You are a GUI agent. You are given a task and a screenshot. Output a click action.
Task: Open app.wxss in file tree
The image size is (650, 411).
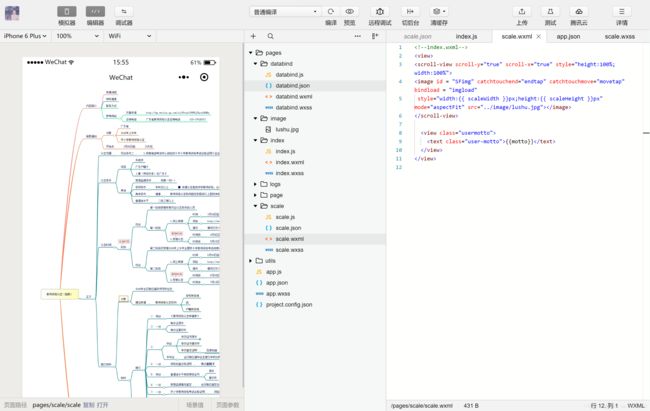(x=278, y=294)
